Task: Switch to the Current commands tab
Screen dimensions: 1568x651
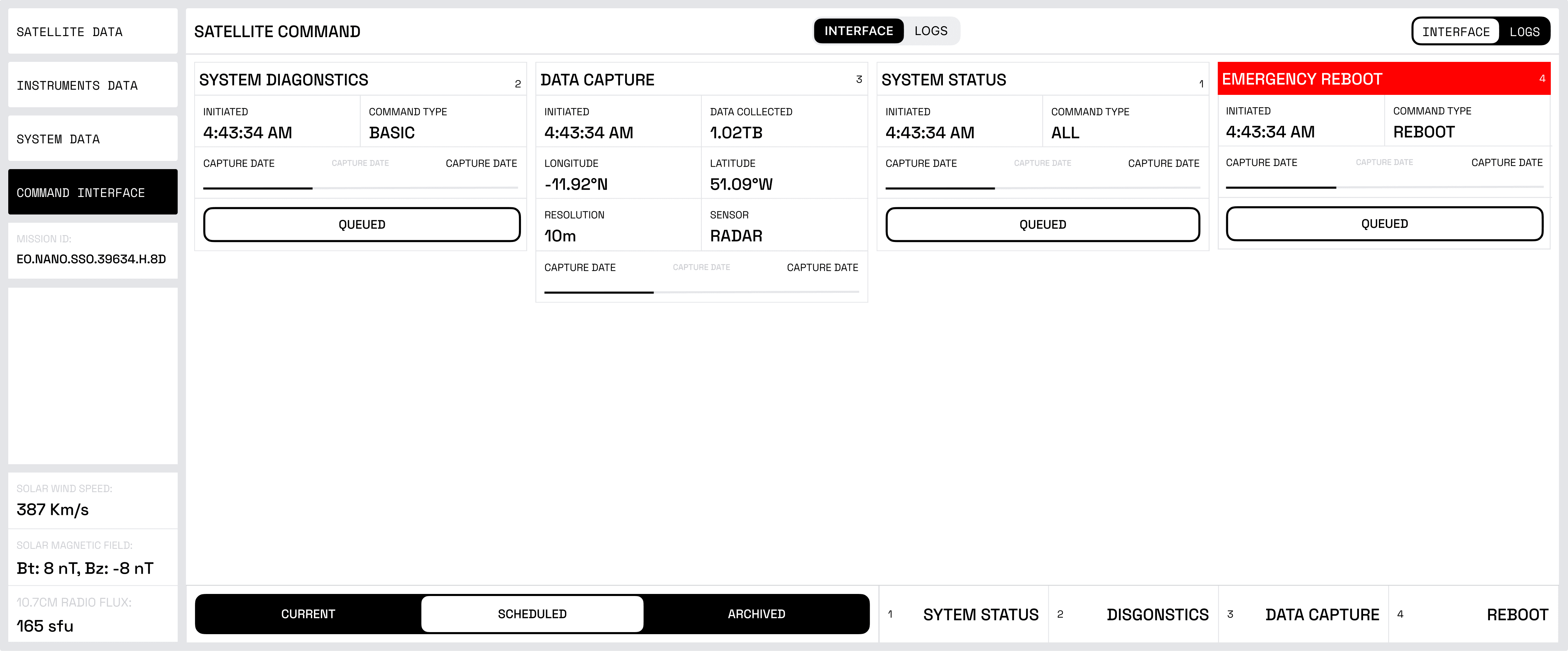Action: tap(308, 614)
